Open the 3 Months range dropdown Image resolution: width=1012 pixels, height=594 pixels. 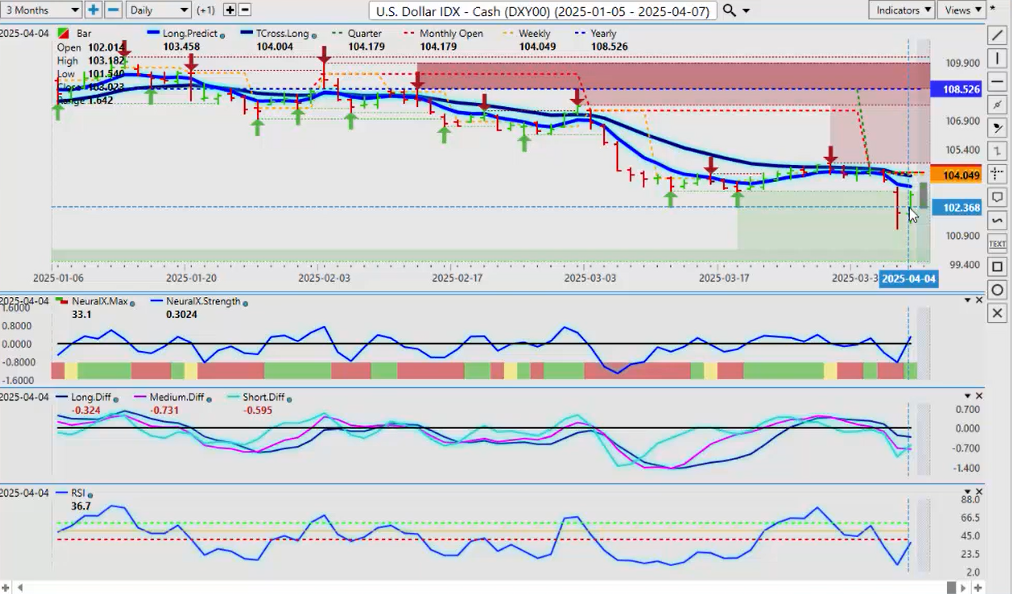40,10
